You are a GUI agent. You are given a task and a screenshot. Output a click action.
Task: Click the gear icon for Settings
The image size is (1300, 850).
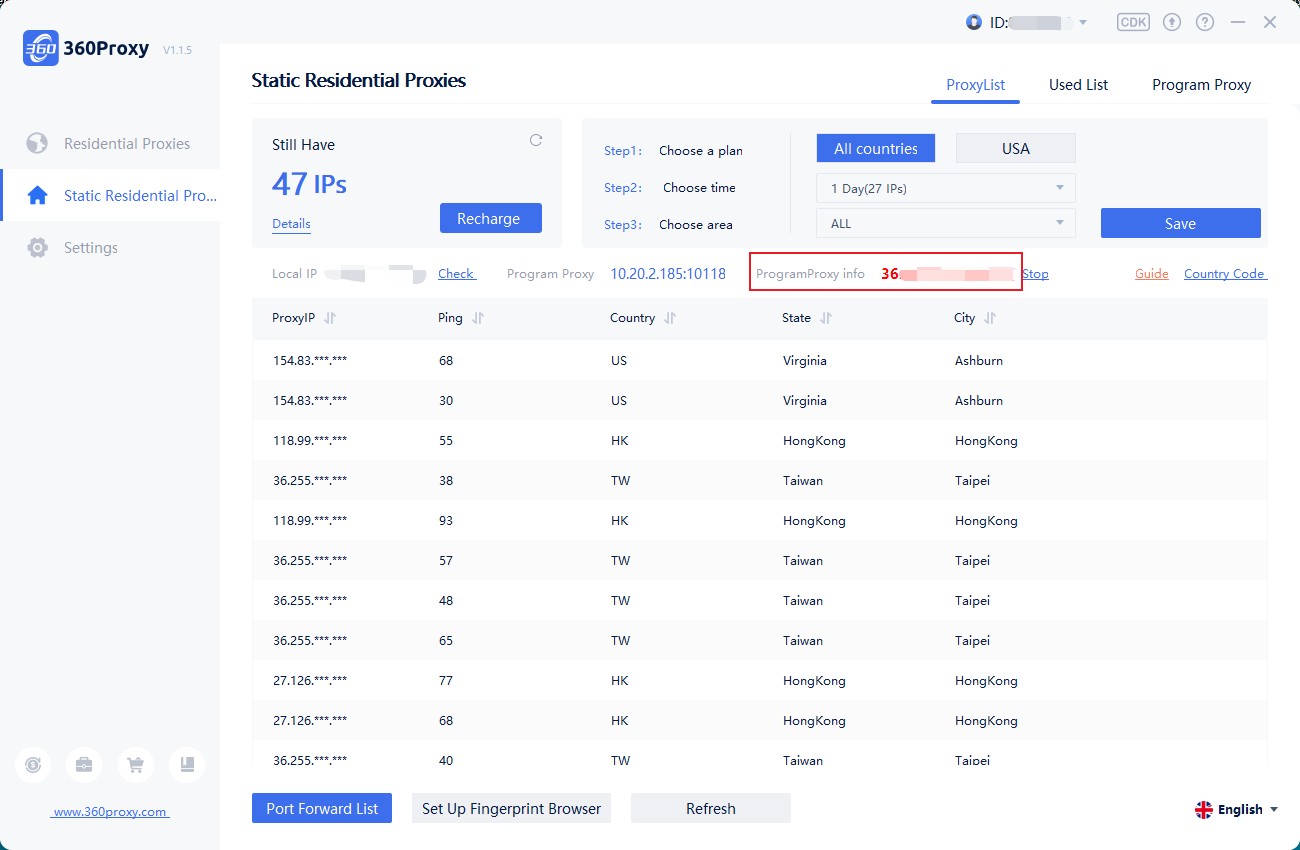click(37, 248)
